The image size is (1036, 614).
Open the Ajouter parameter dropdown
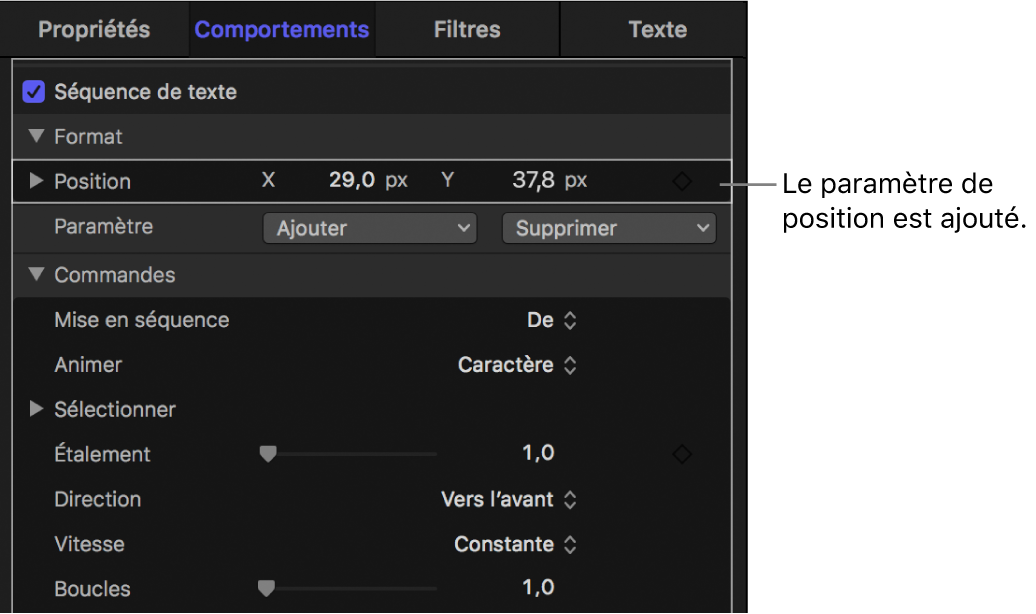370,228
